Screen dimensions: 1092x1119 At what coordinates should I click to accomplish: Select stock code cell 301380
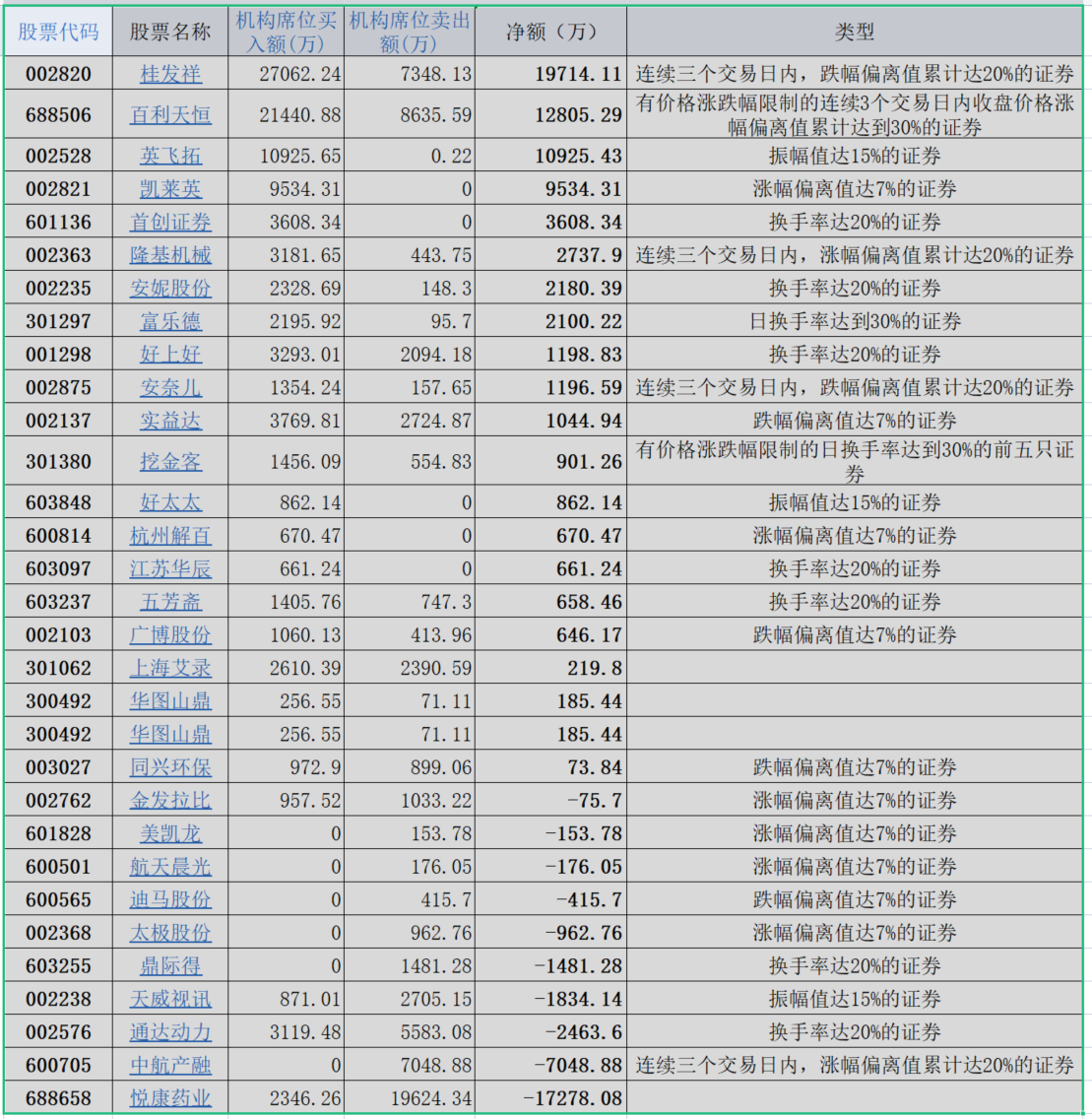[x=58, y=462]
